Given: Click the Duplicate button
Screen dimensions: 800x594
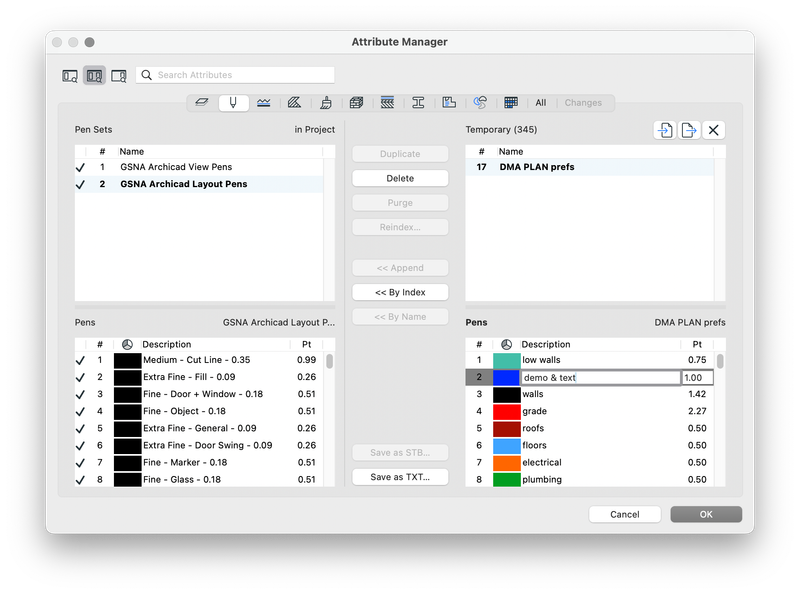Looking at the screenshot, I should pos(400,154).
